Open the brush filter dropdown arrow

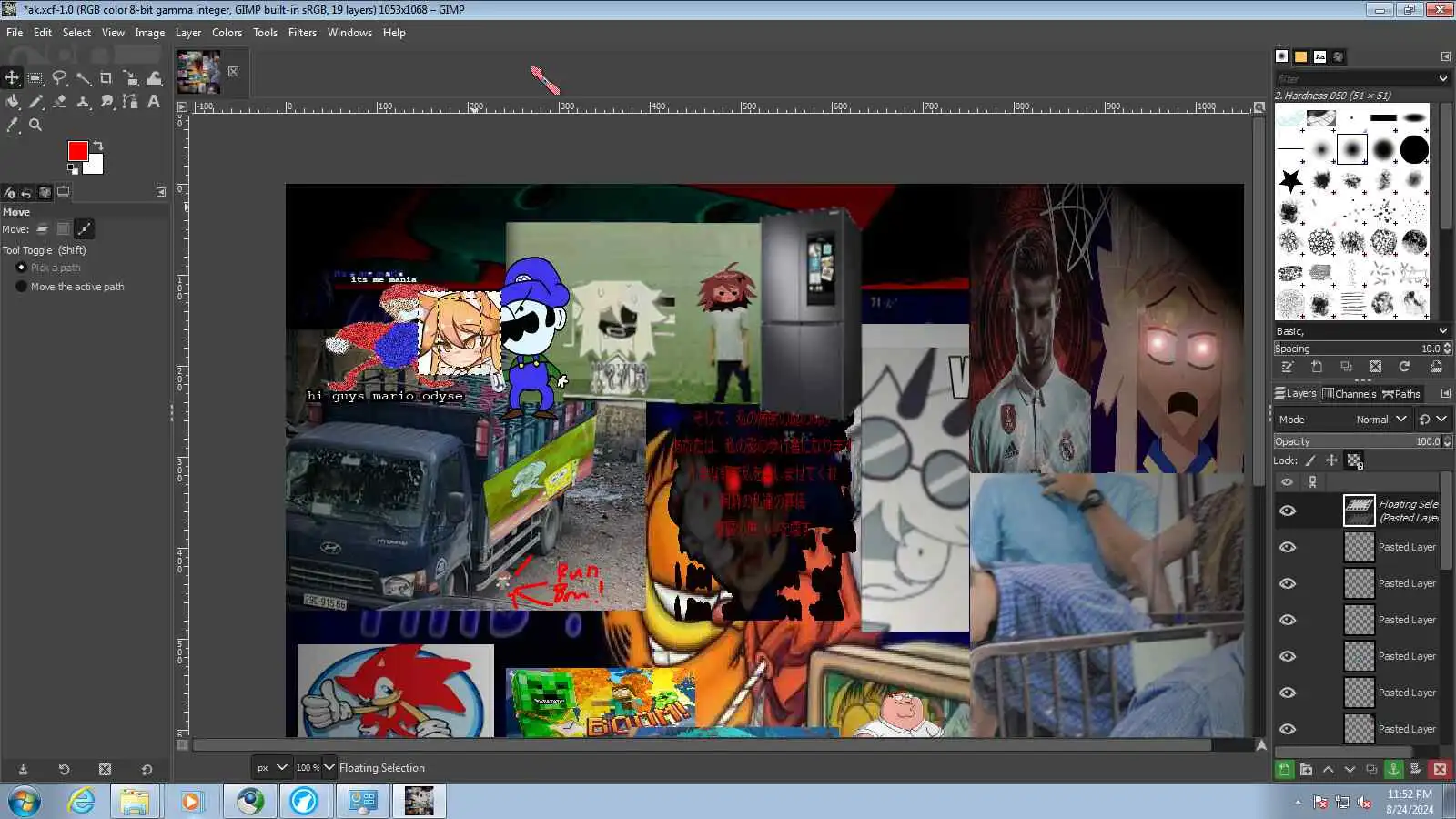(1442, 78)
